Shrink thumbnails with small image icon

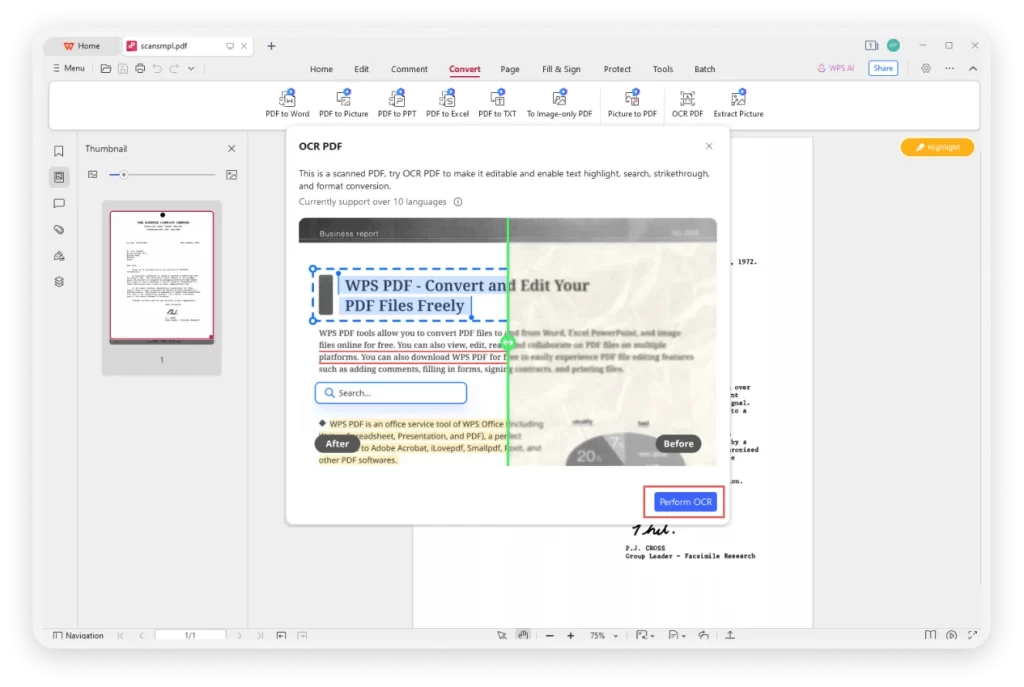pyautogui.click(x=93, y=175)
